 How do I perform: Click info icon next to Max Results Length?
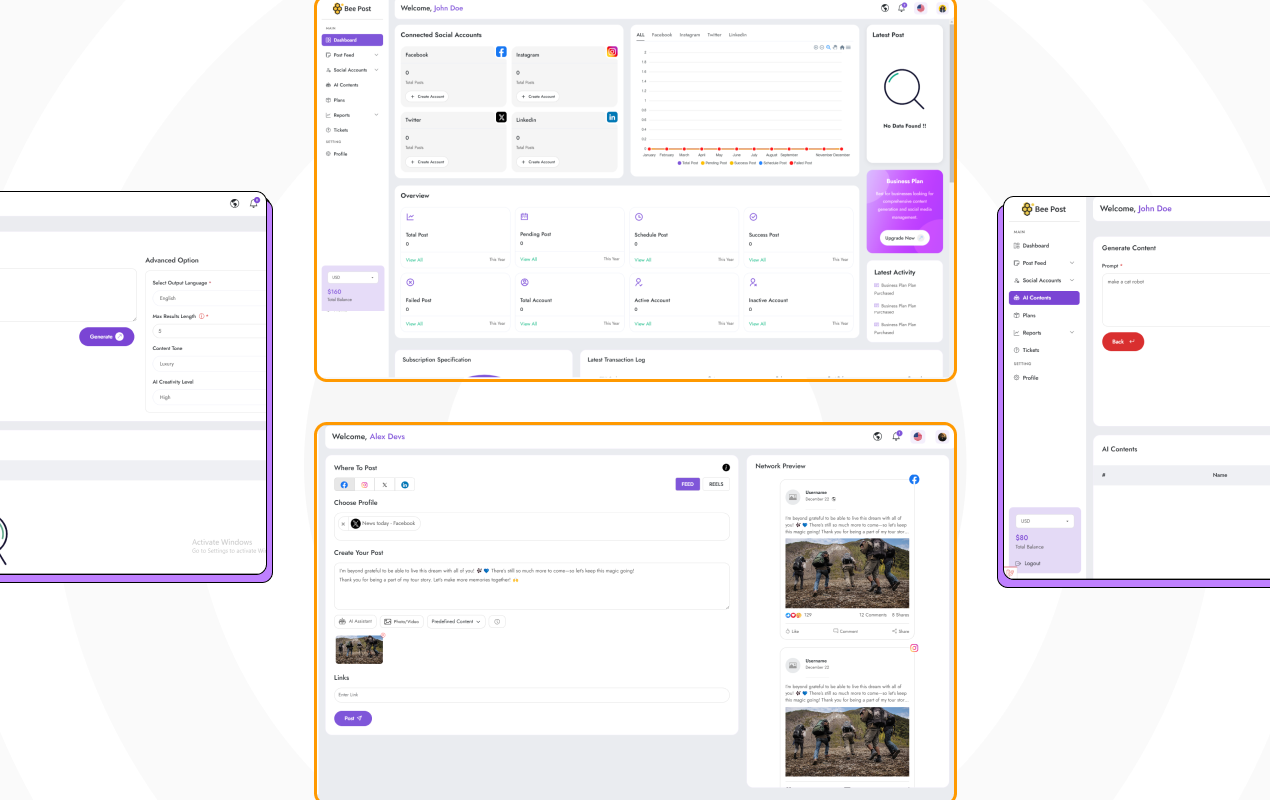[x=202, y=316]
